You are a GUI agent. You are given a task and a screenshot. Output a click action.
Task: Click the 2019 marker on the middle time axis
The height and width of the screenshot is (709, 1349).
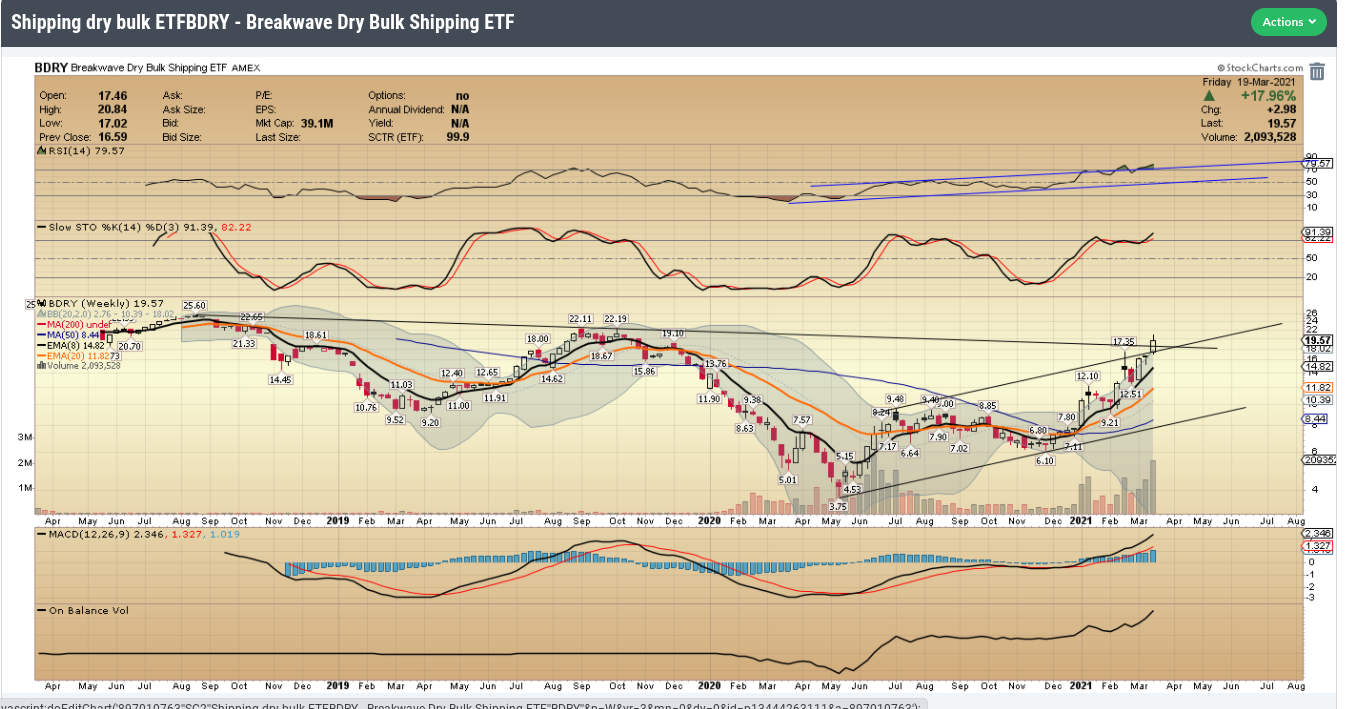pos(338,521)
